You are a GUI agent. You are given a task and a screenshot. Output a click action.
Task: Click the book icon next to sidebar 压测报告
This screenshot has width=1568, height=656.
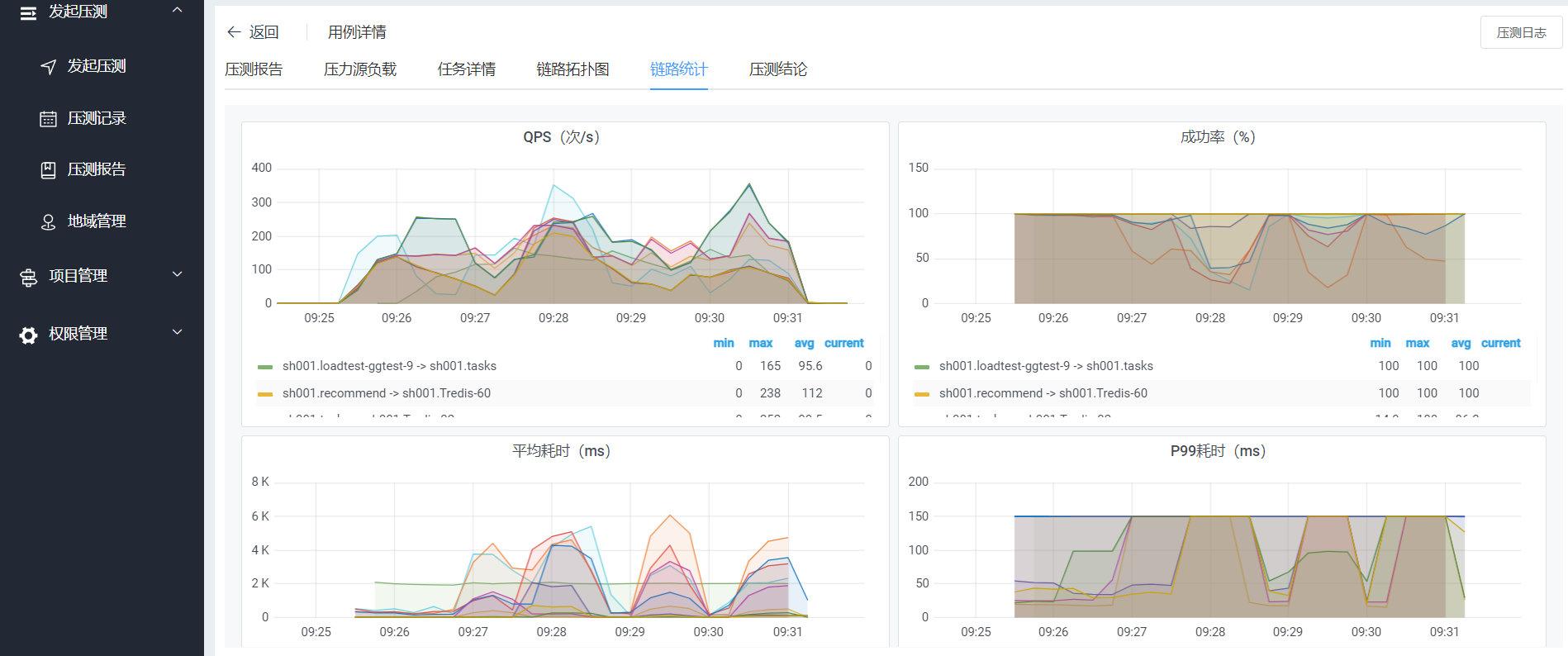tap(49, 170)
